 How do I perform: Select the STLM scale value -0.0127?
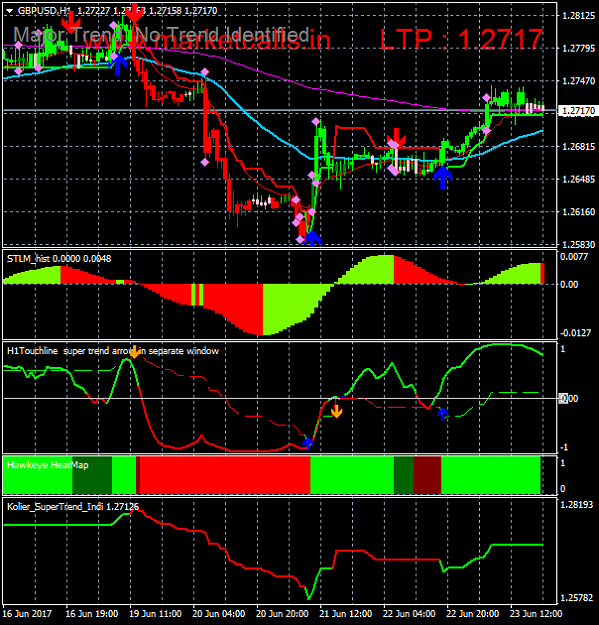(x=575, y=333)
